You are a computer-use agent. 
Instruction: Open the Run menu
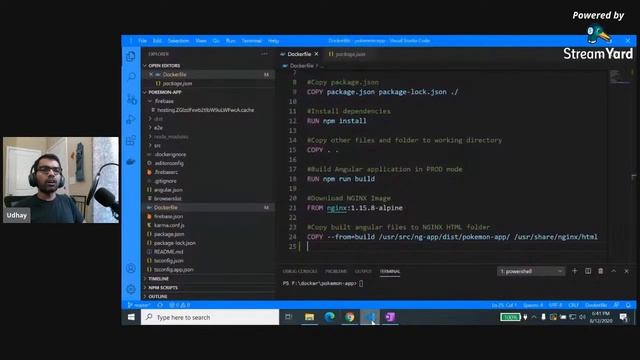pos(231,41)
